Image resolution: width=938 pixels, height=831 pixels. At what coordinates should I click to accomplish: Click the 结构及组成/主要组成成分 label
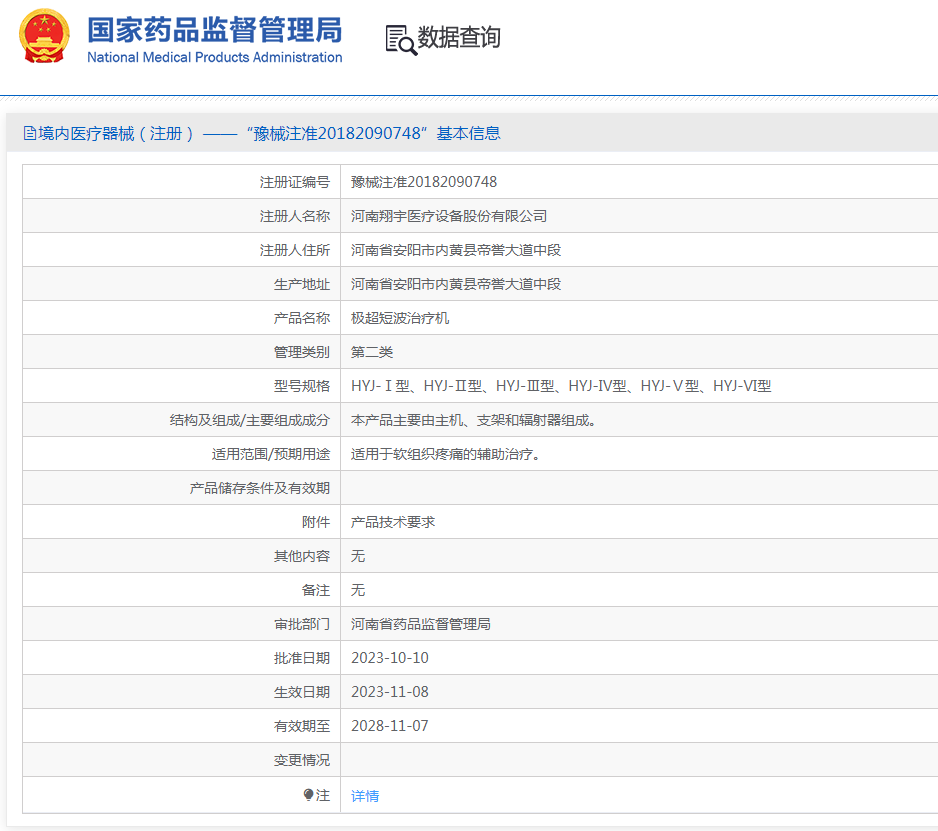(250, 421)
